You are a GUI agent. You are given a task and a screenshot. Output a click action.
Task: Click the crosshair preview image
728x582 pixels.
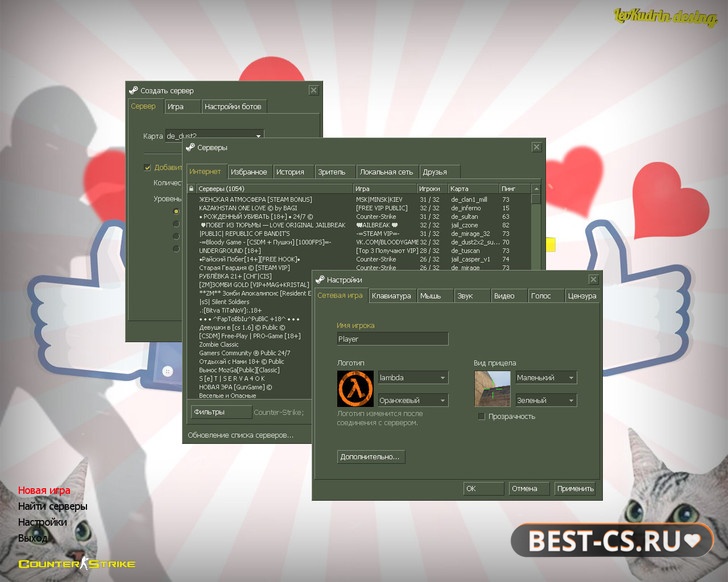tap(492, 388)
